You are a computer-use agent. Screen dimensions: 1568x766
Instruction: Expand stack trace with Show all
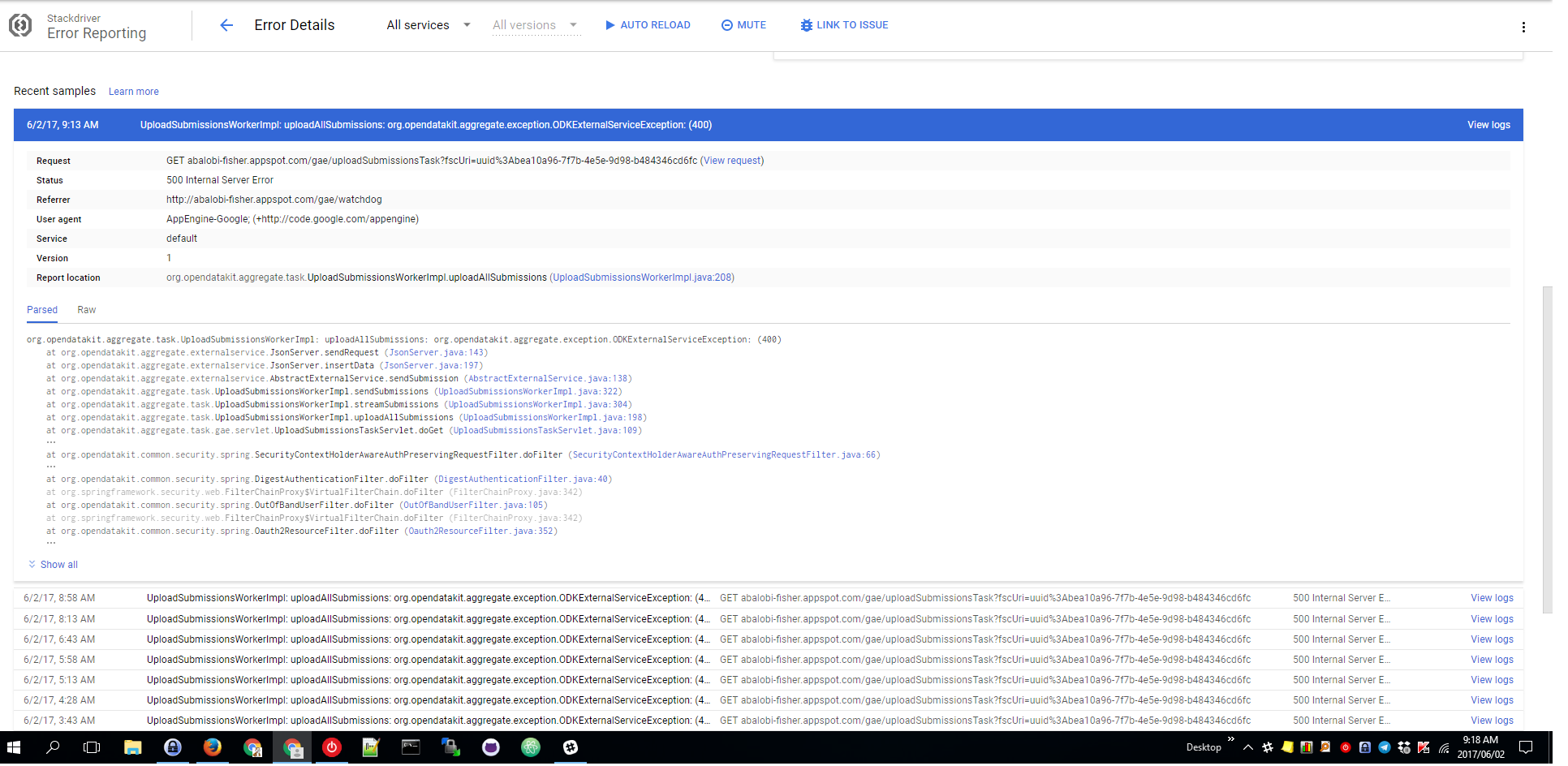pyautogui.click(x=53, y=565)
